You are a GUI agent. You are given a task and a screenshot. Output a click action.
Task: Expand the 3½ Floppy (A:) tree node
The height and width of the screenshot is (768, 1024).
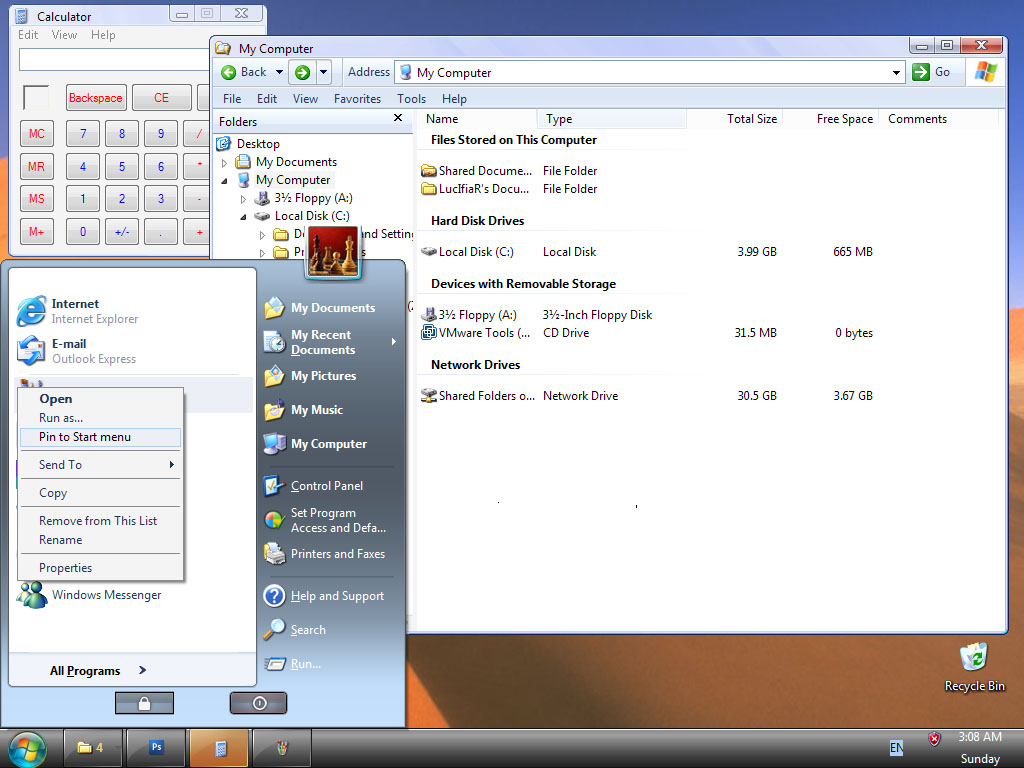coord(243,199)
